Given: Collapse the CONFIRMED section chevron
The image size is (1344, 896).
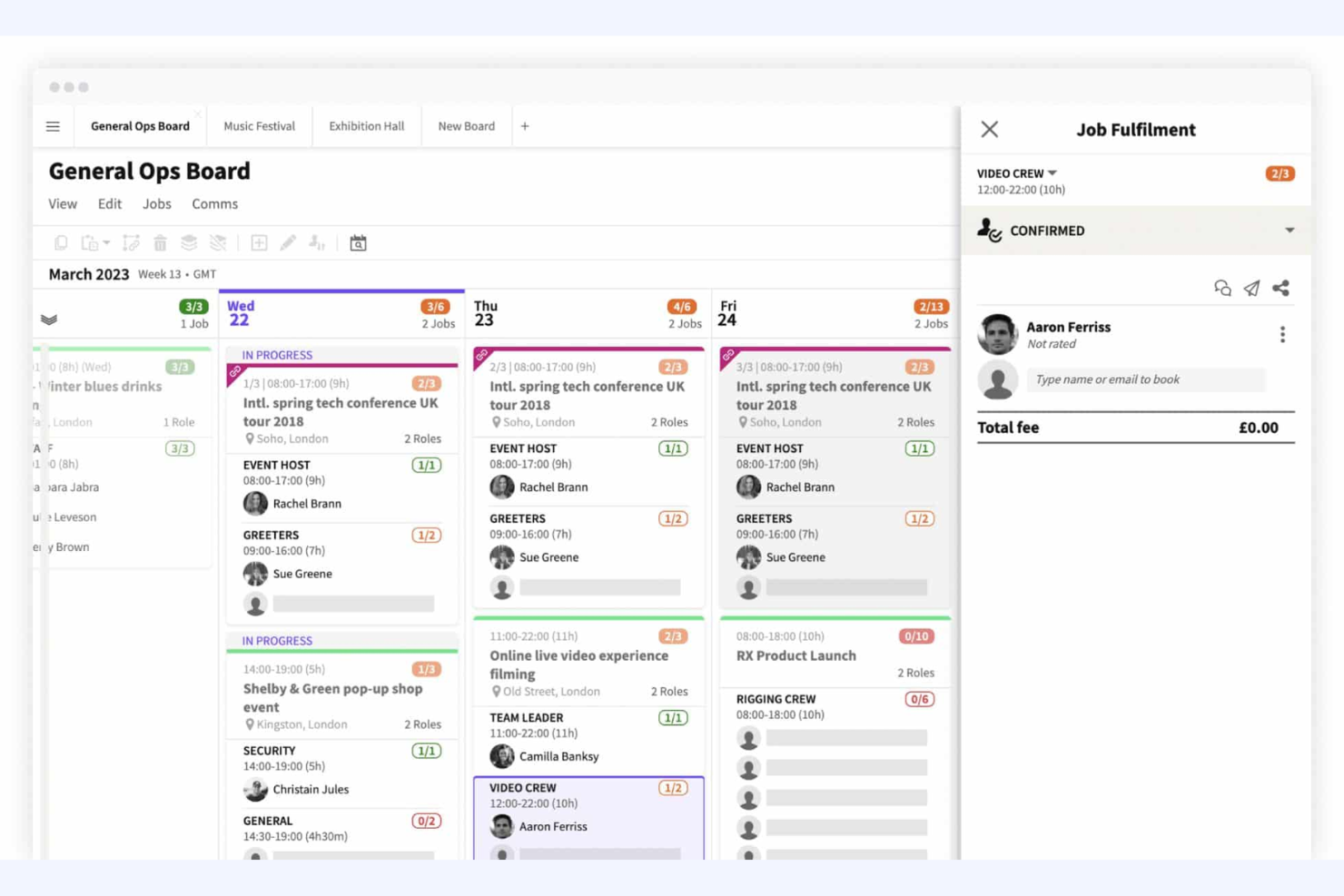Looking at the screenshot, I should [1290, 231].
